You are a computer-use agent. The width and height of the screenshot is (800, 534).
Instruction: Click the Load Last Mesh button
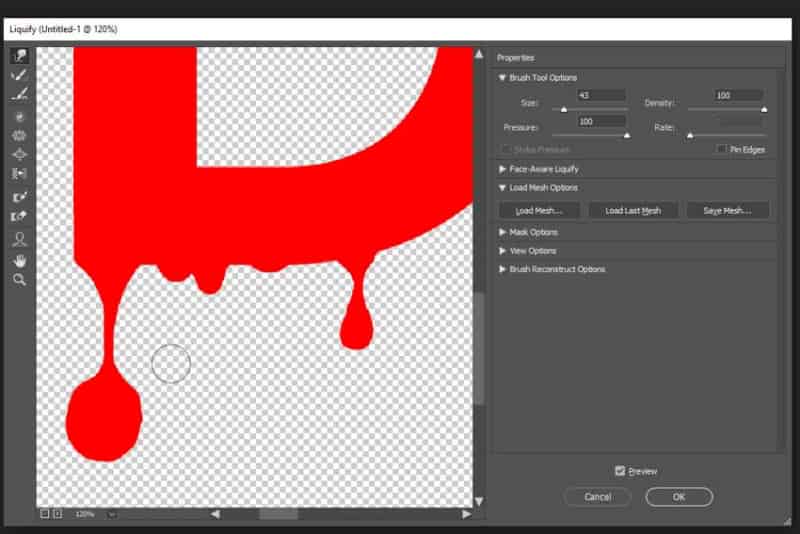633,210
